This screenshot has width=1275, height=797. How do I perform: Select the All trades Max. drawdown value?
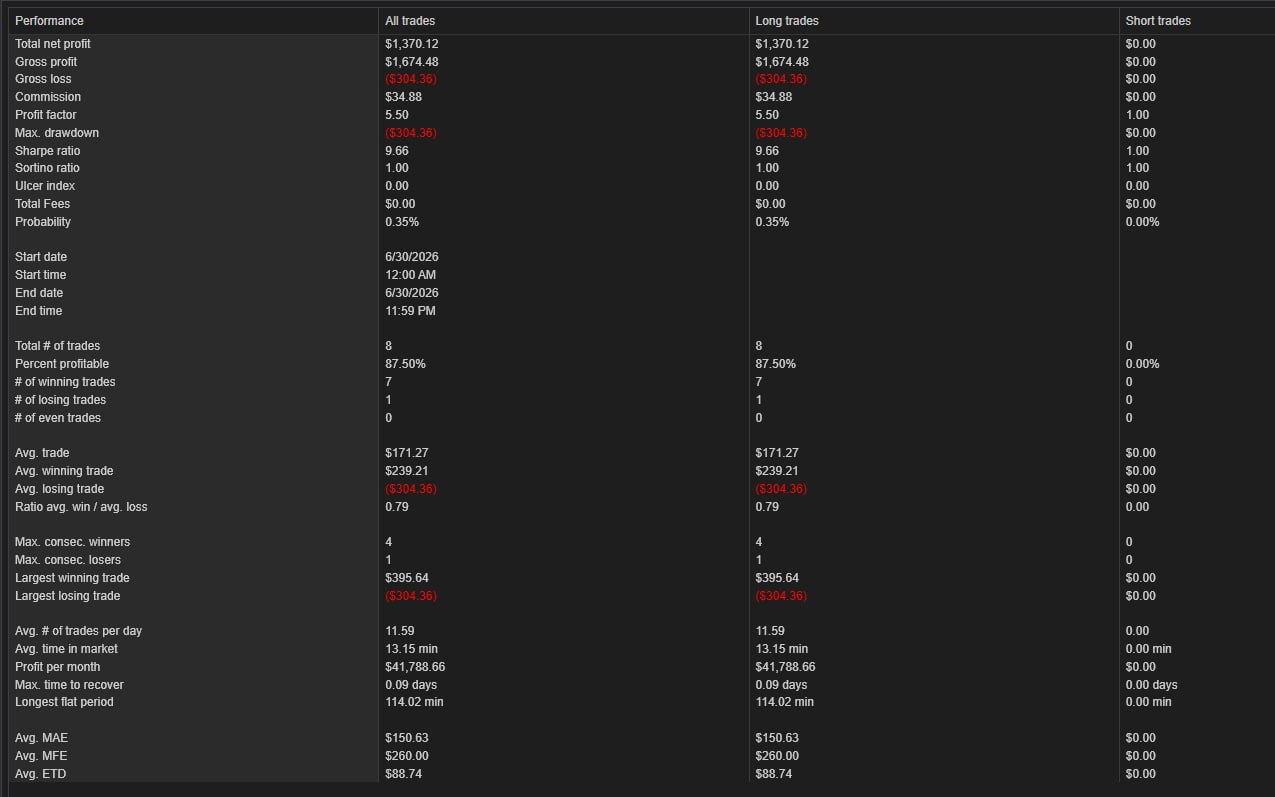(x=411, y=133)
